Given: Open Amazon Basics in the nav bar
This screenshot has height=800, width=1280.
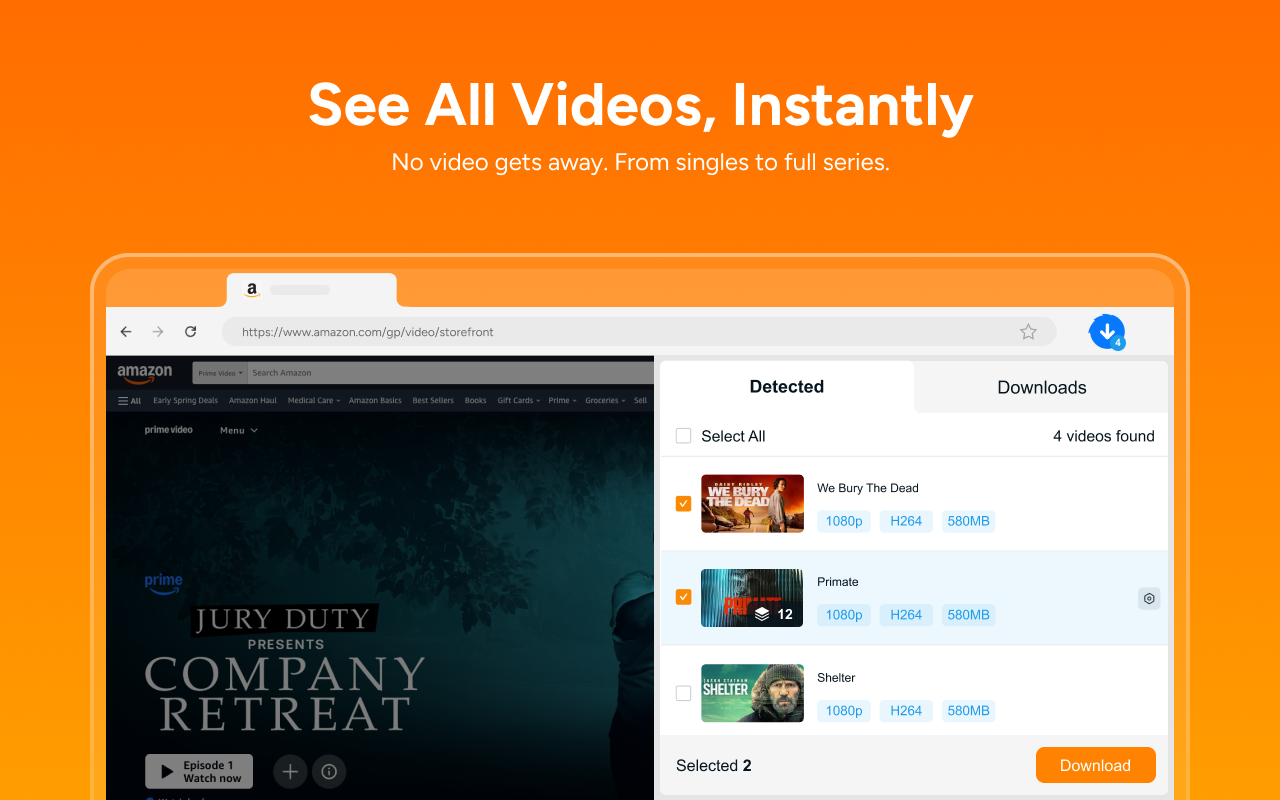Looking at the screenshot, I should [376, 401].
